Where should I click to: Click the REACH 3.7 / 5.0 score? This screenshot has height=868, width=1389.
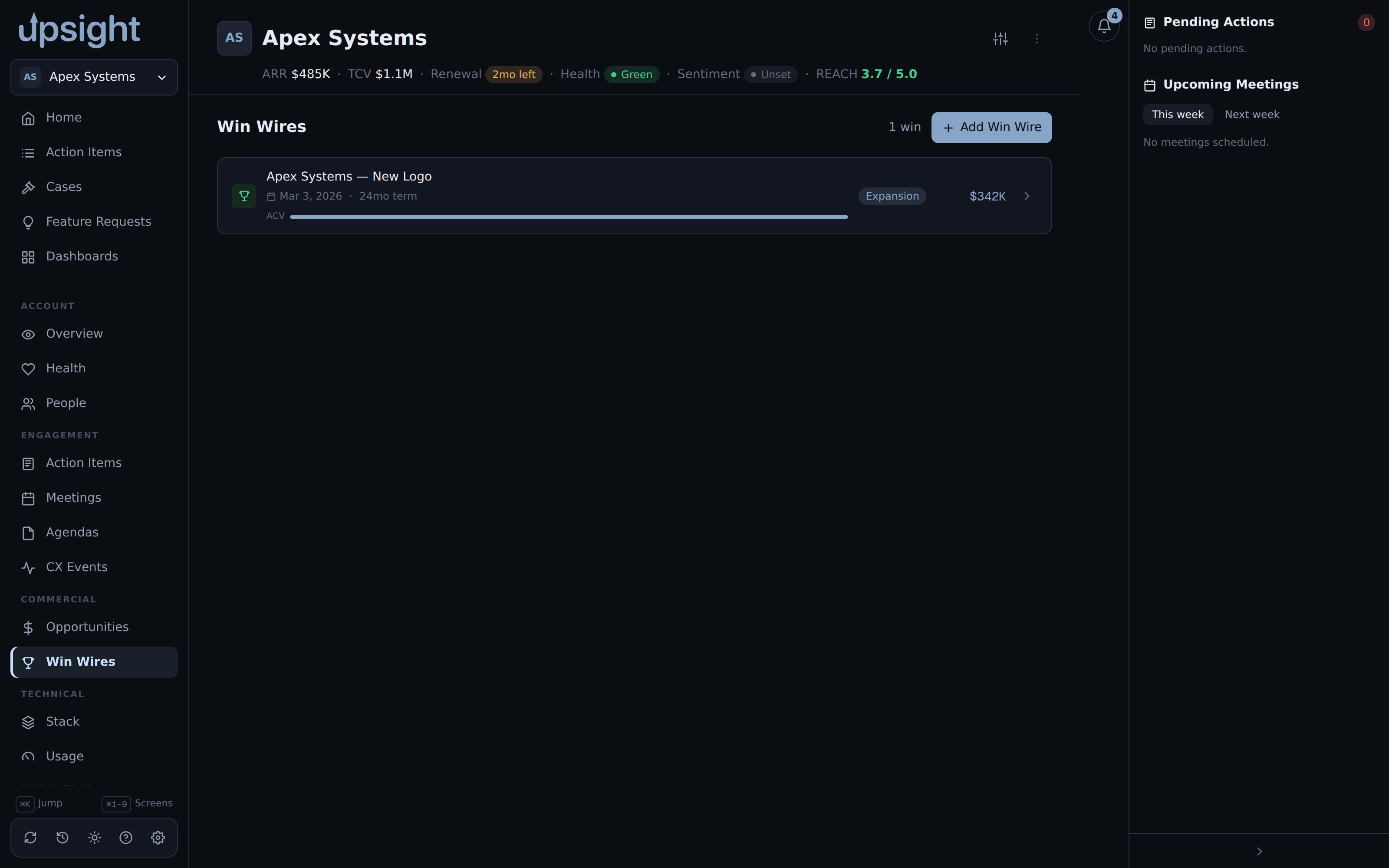tap(866, 74)
